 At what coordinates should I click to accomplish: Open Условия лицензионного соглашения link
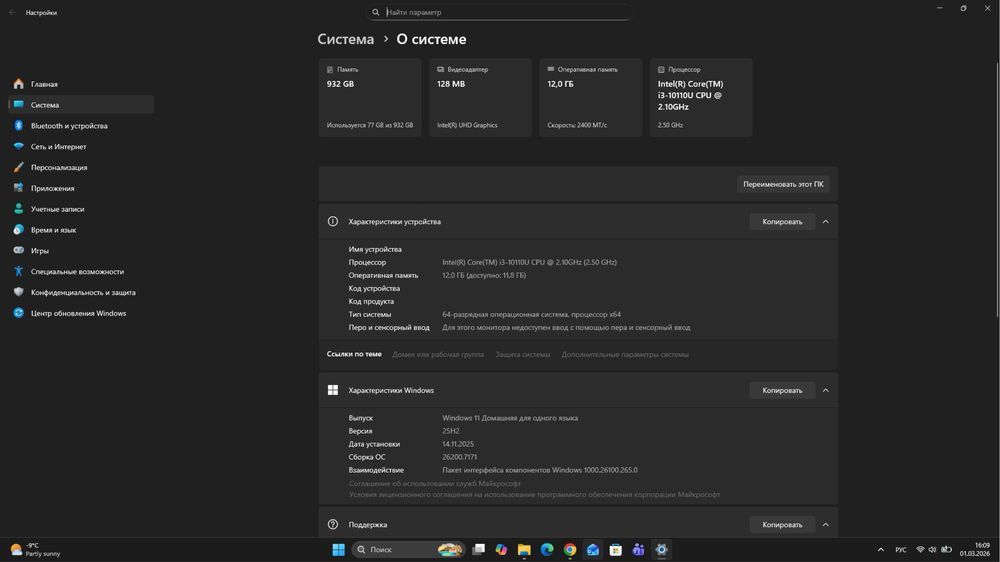(x=534, y=494)
